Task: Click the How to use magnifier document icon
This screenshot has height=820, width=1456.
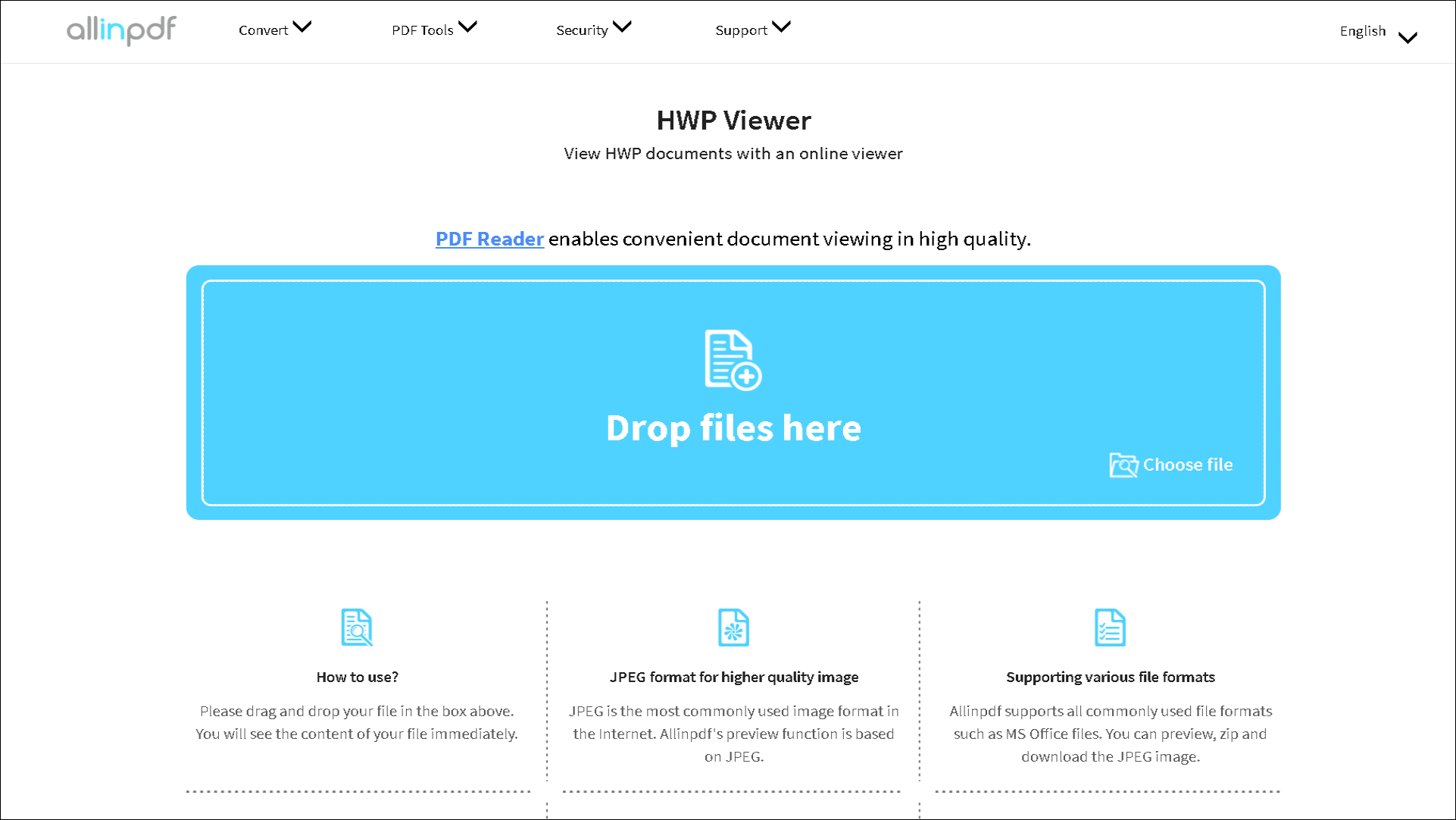Action: tap(357, 628)
